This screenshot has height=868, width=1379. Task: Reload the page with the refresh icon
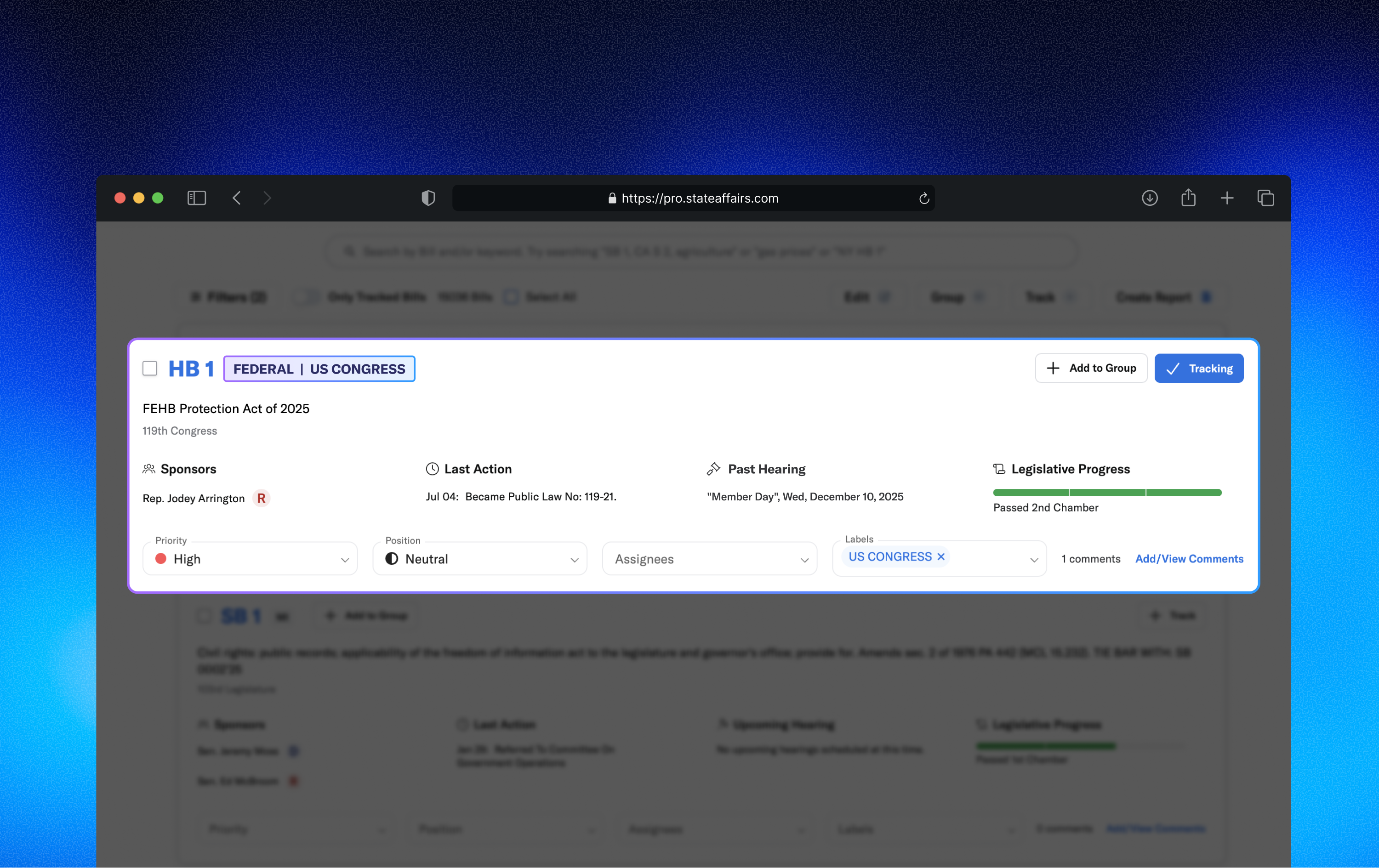[x=924, y=198]
